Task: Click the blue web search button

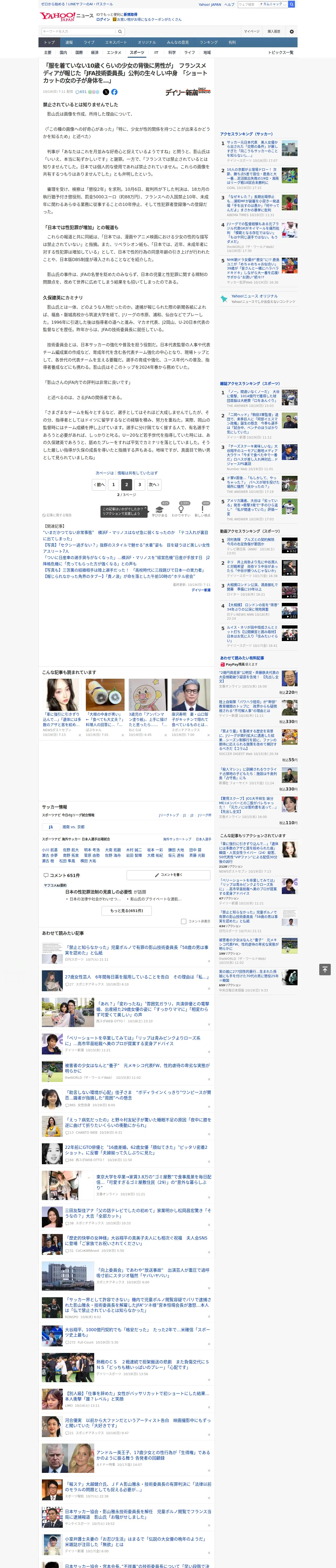Action: pos(292,4)
